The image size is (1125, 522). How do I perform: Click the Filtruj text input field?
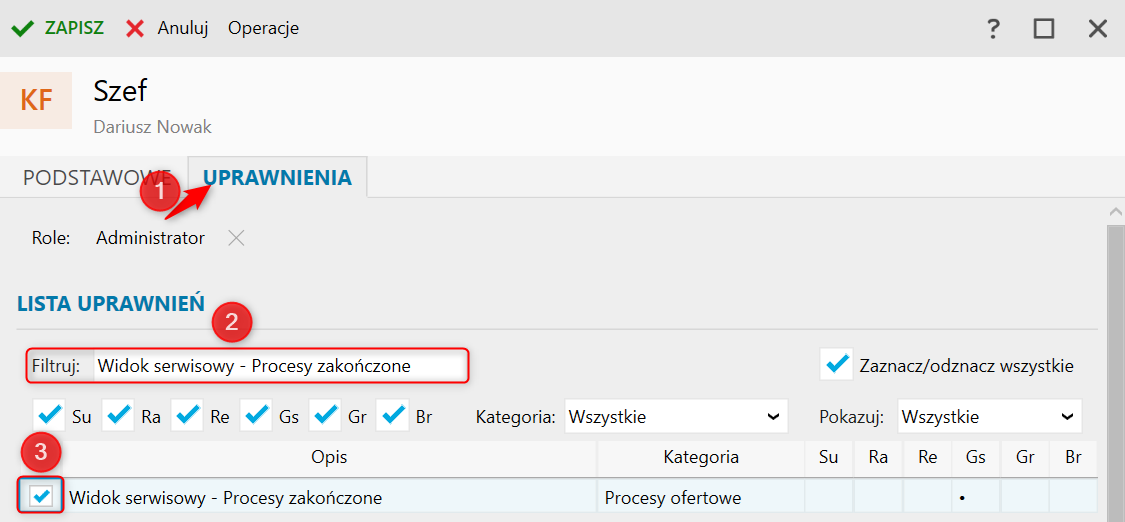click(279, 366)
